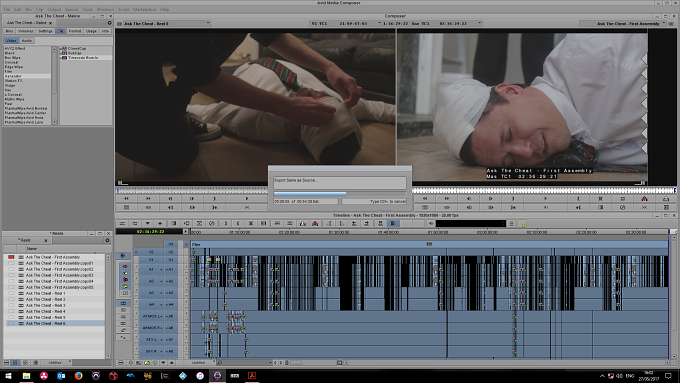Toggle the source A2 track selector

pyautogui.click(x=151, y=281)
